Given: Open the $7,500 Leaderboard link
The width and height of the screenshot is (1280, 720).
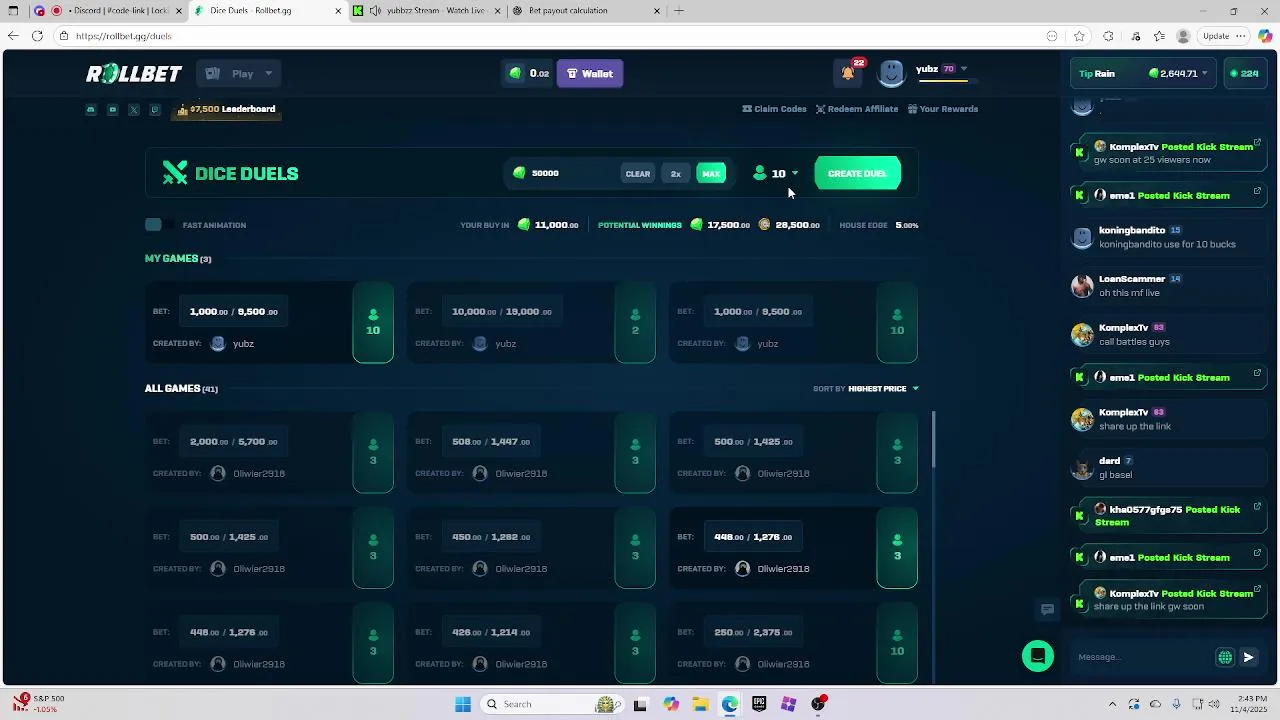Looking at the screenshot, I should pyautogui.click(x=227, y=109).
